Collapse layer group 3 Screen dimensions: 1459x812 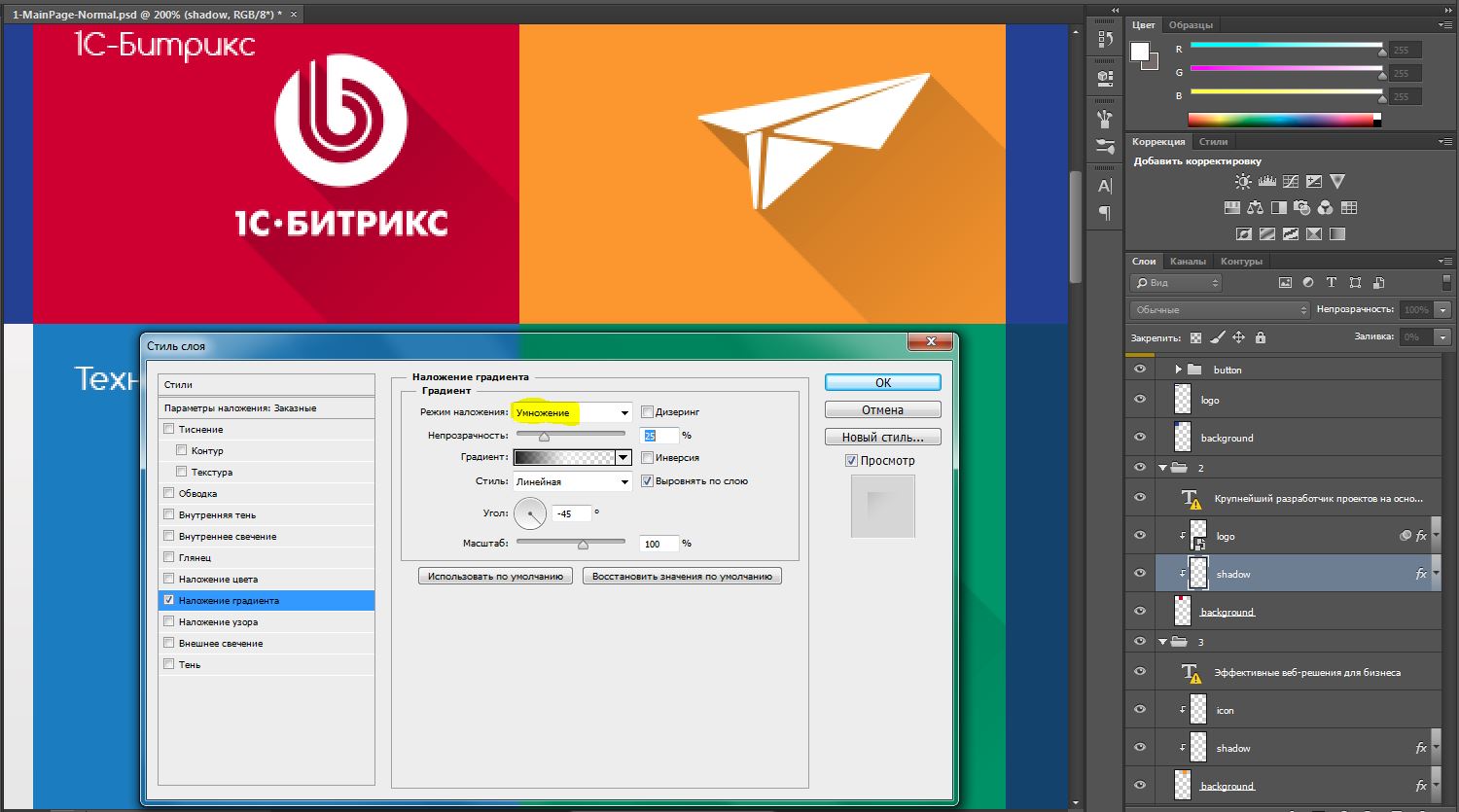point(1162,643)
